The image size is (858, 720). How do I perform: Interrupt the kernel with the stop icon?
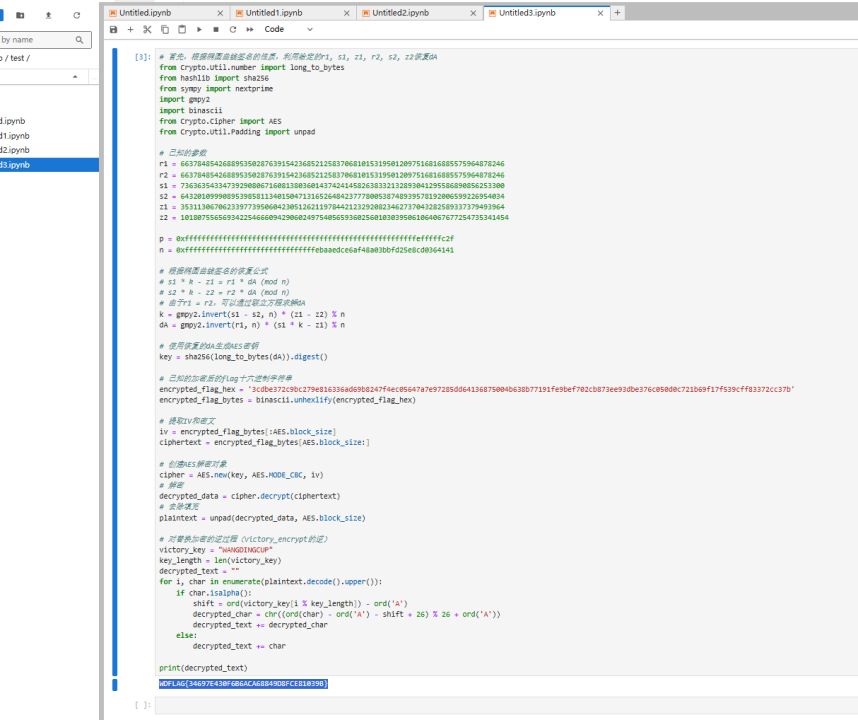216,30
